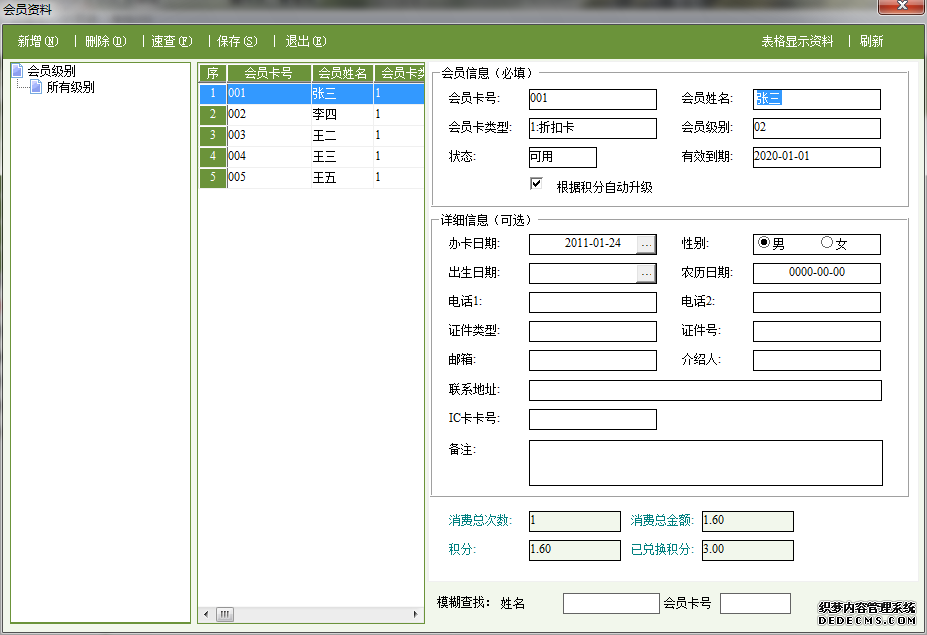Toggle 根据积分自动升级 checkbox

537,184
